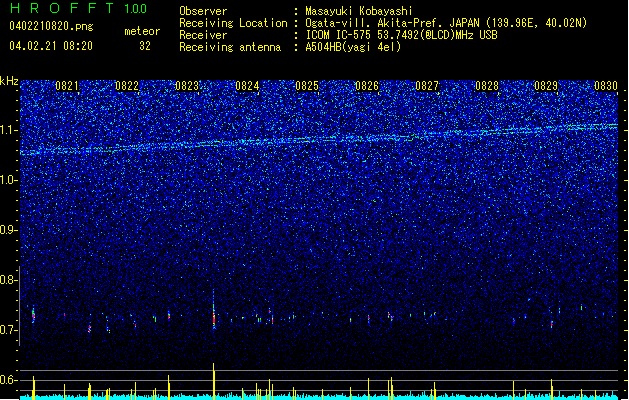Screen dimensions: 629x400
Task: Click the Receiving antenna field label
Action: pyautogui.click(x=230, y=47)
